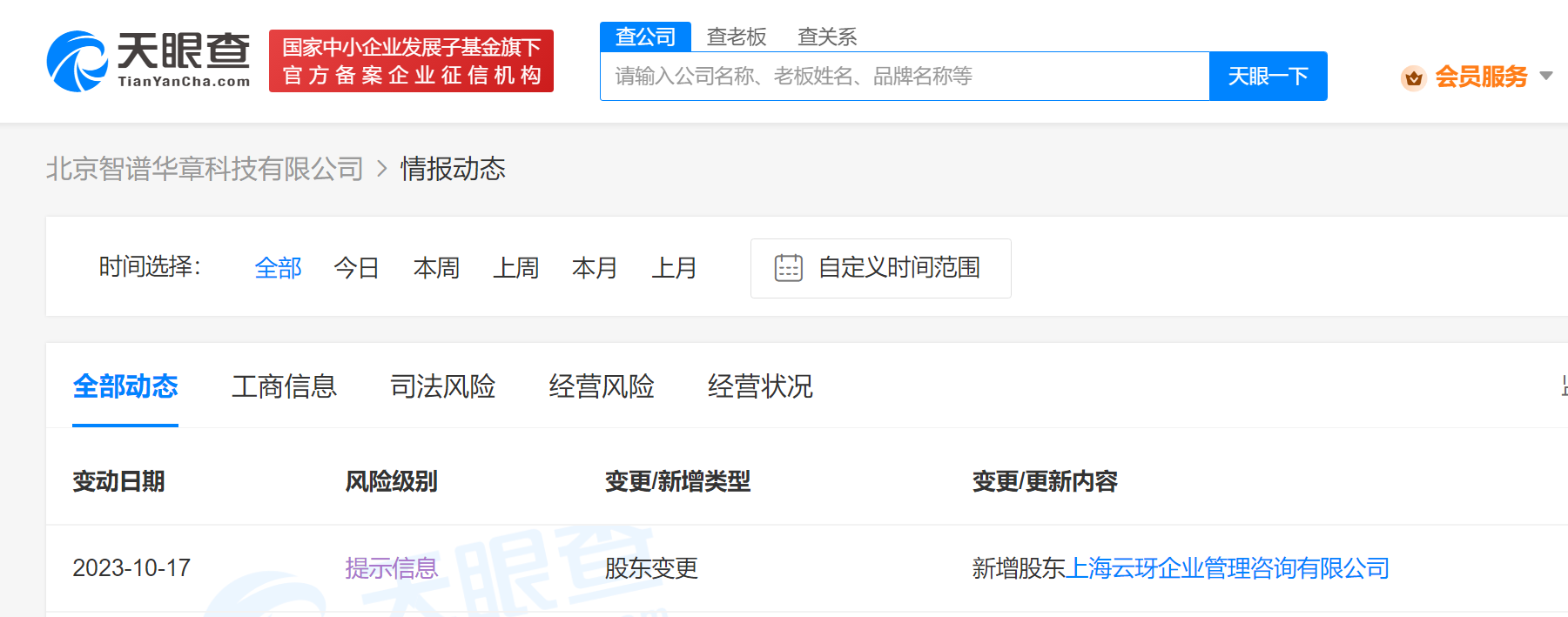Image resolution: width=1568 pixels, height=617 pixels.
Task: Open the TianYanCha logo homepage
Action: click(148, 61)
